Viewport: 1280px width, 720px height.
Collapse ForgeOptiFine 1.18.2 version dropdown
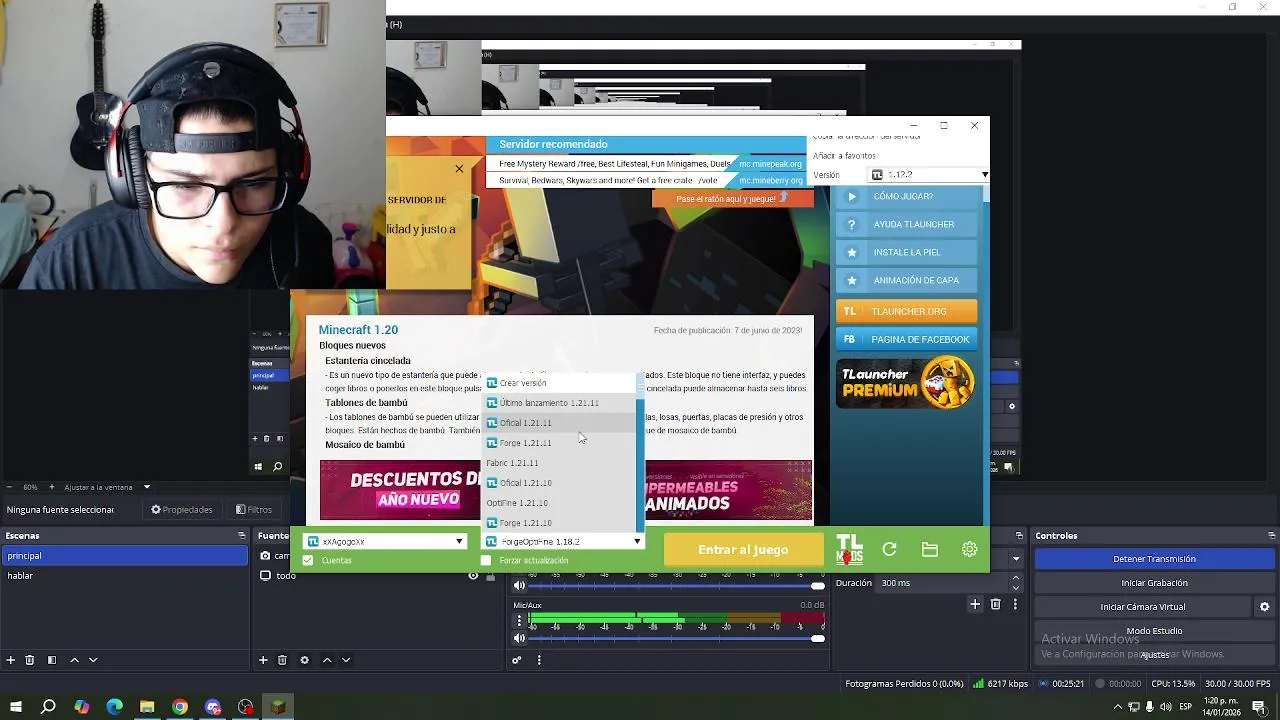tap(563, 541)
